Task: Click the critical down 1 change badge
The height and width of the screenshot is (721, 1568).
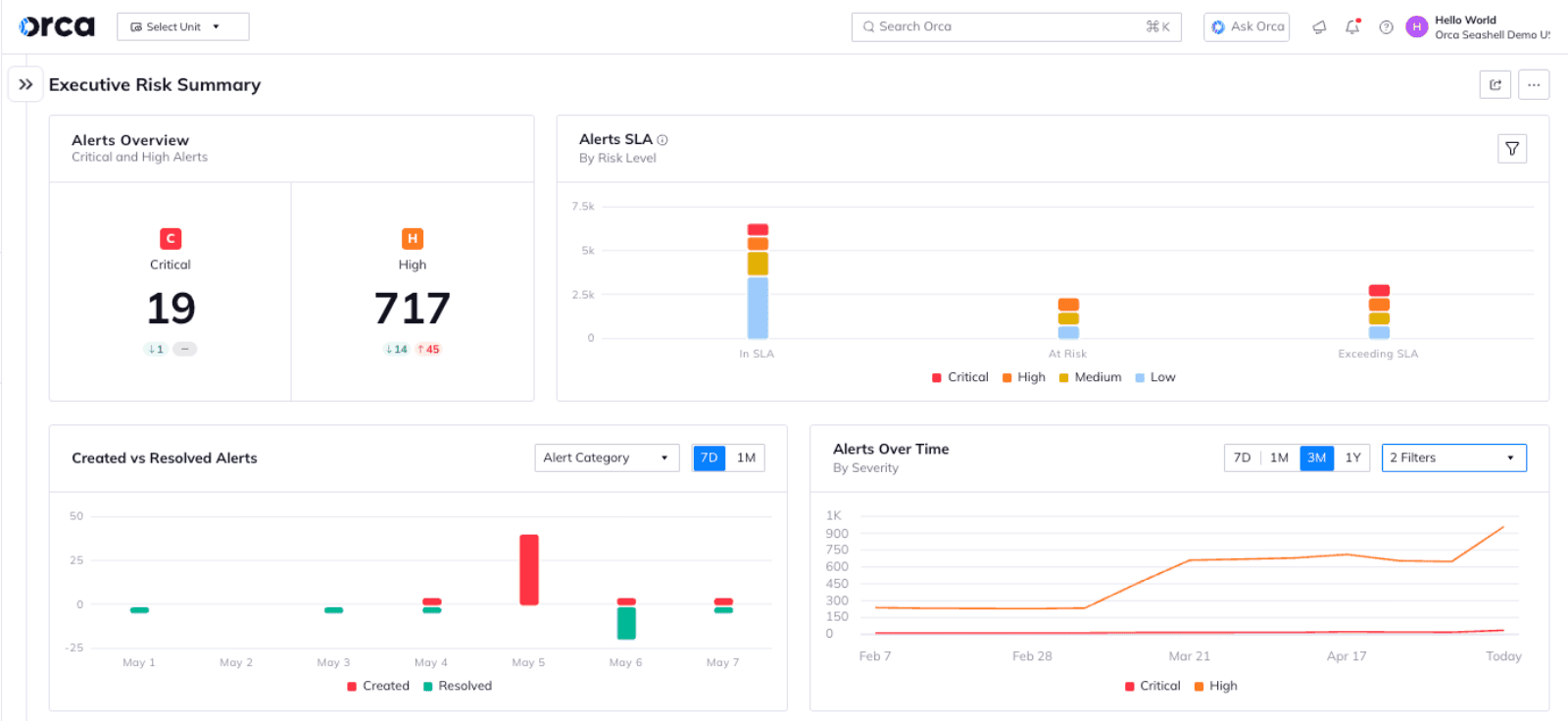Action: [156, 349]
